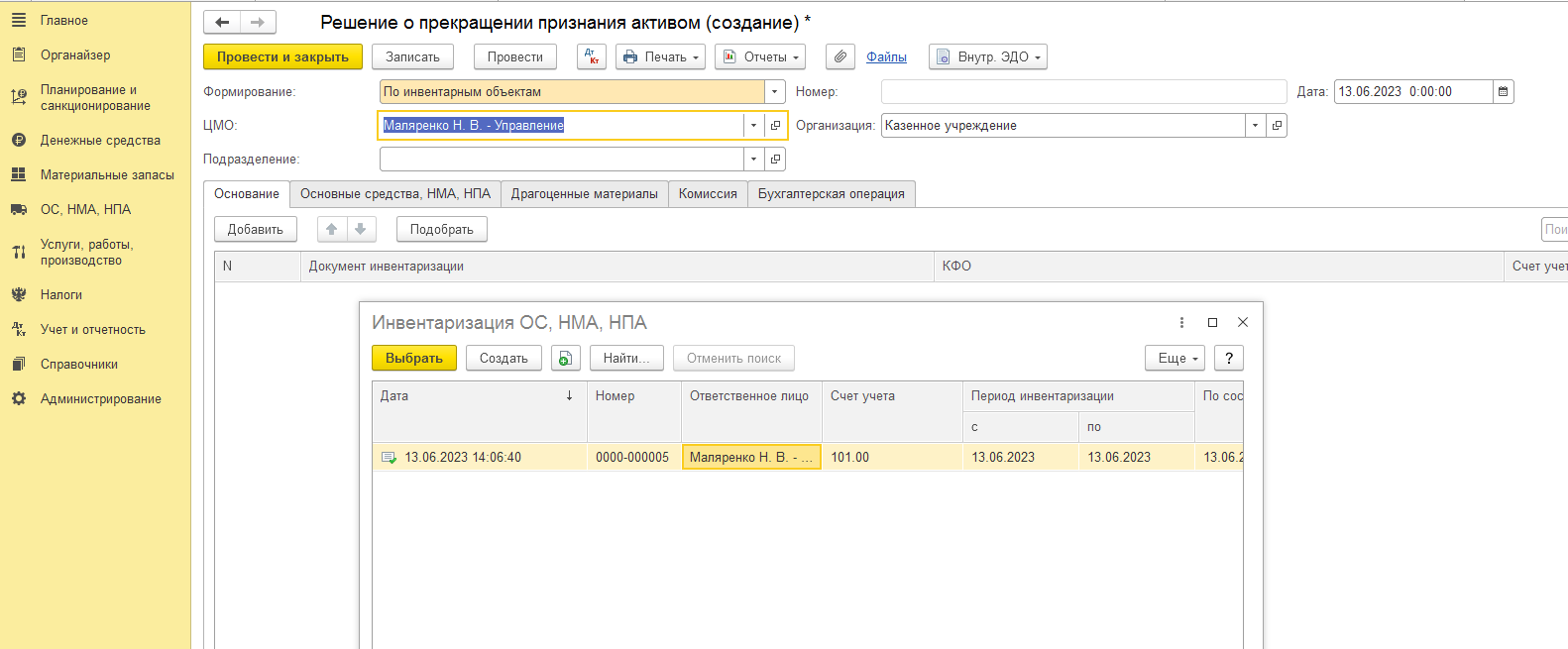
Task: Close the Инвентаризация ОС, НМА, НПА dialog
Action: (x=1243, y=322)
